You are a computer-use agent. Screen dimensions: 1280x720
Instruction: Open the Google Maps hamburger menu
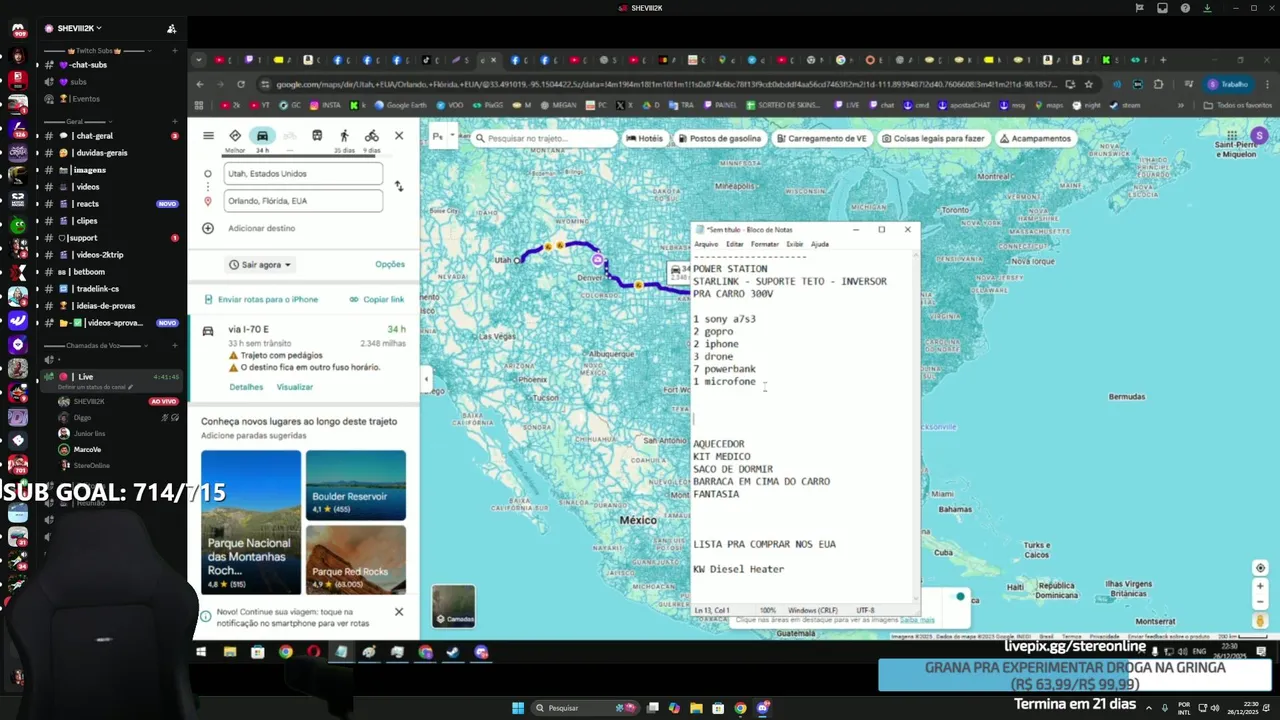click(208, 136)
